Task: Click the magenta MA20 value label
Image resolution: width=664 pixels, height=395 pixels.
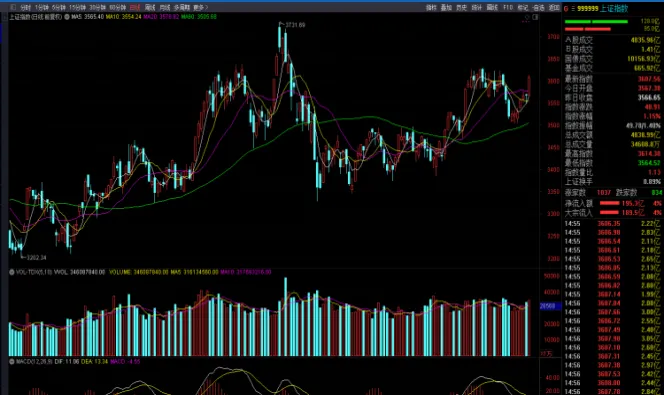Action: [x=161, y=17]
